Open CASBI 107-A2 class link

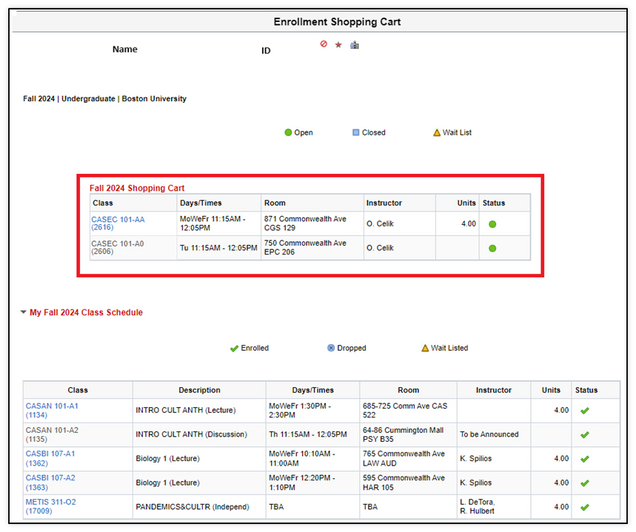[x=50, y=483]
